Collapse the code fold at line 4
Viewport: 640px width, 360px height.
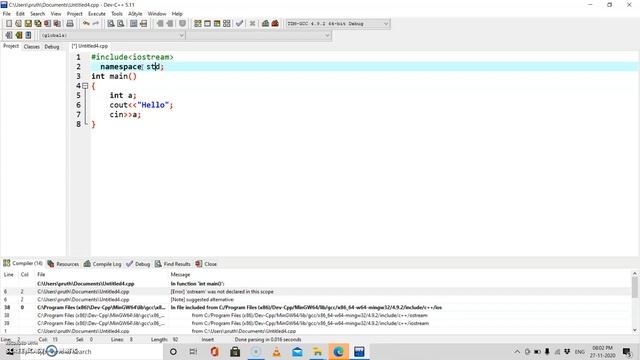tap(85, 86)
